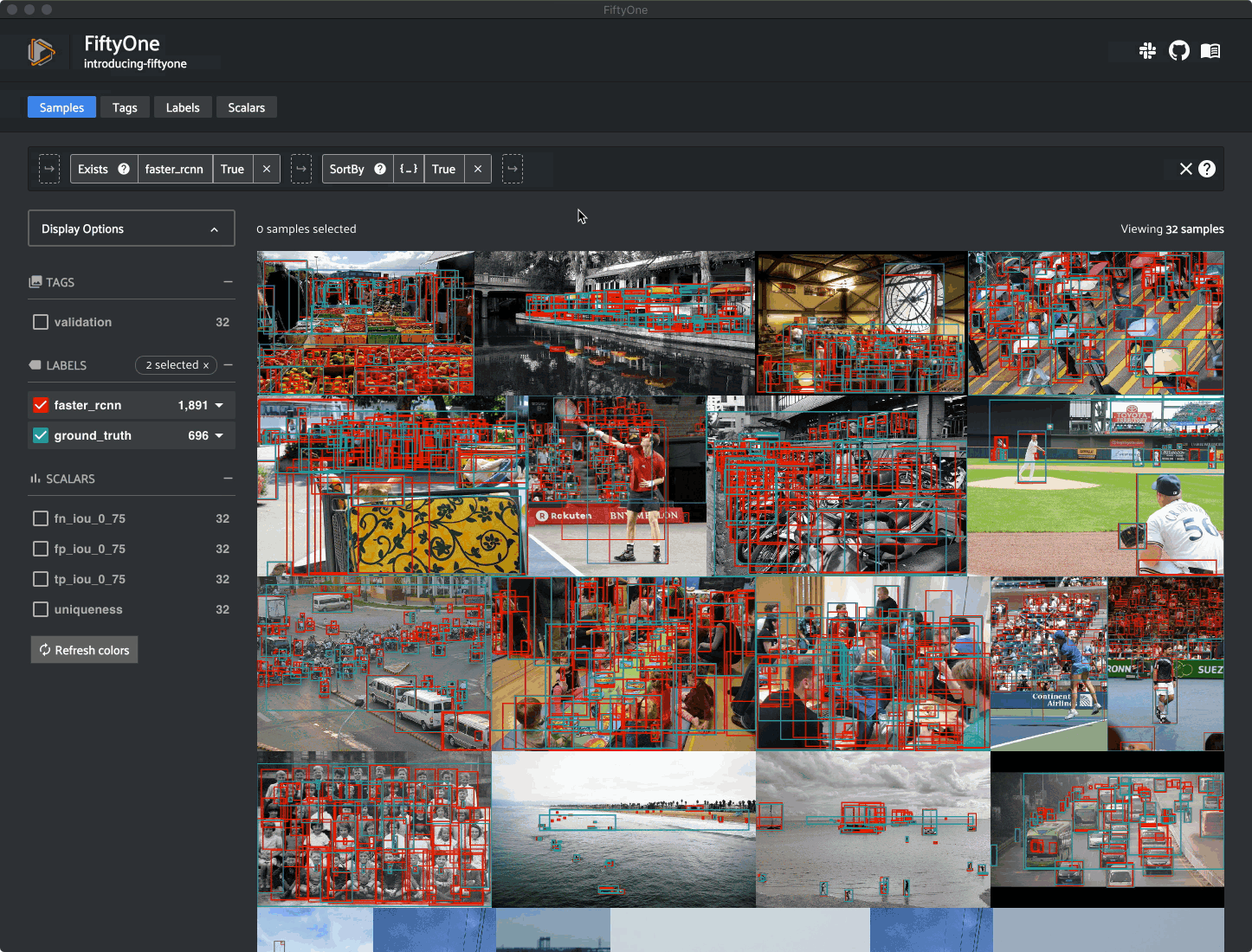
Task: Collapse the LABELS section
Action: pos(228,365)
